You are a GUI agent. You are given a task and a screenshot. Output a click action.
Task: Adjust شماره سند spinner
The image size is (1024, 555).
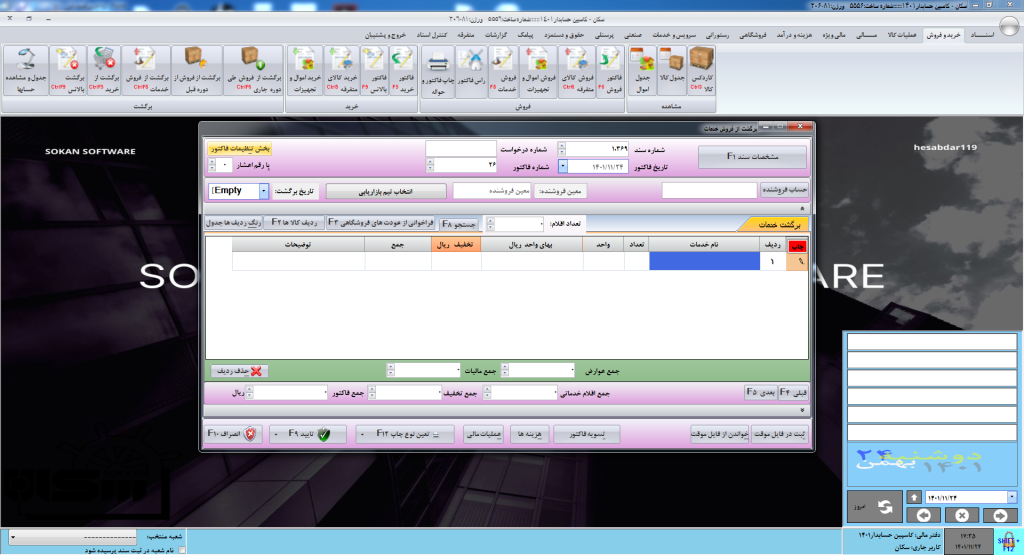[x=562, y=149]
